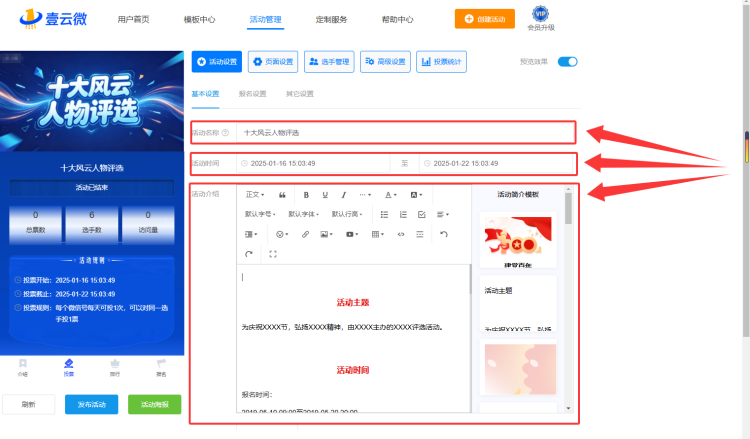Open the 正文 heading style dropdown

click(x=255, y=195)
